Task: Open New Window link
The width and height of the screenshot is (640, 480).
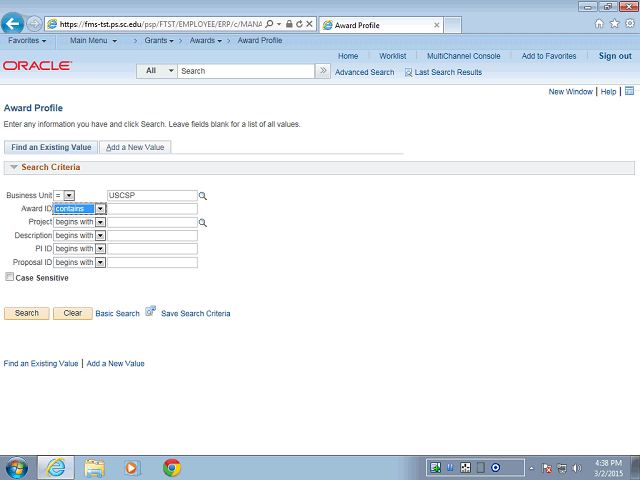Action: 570,91
